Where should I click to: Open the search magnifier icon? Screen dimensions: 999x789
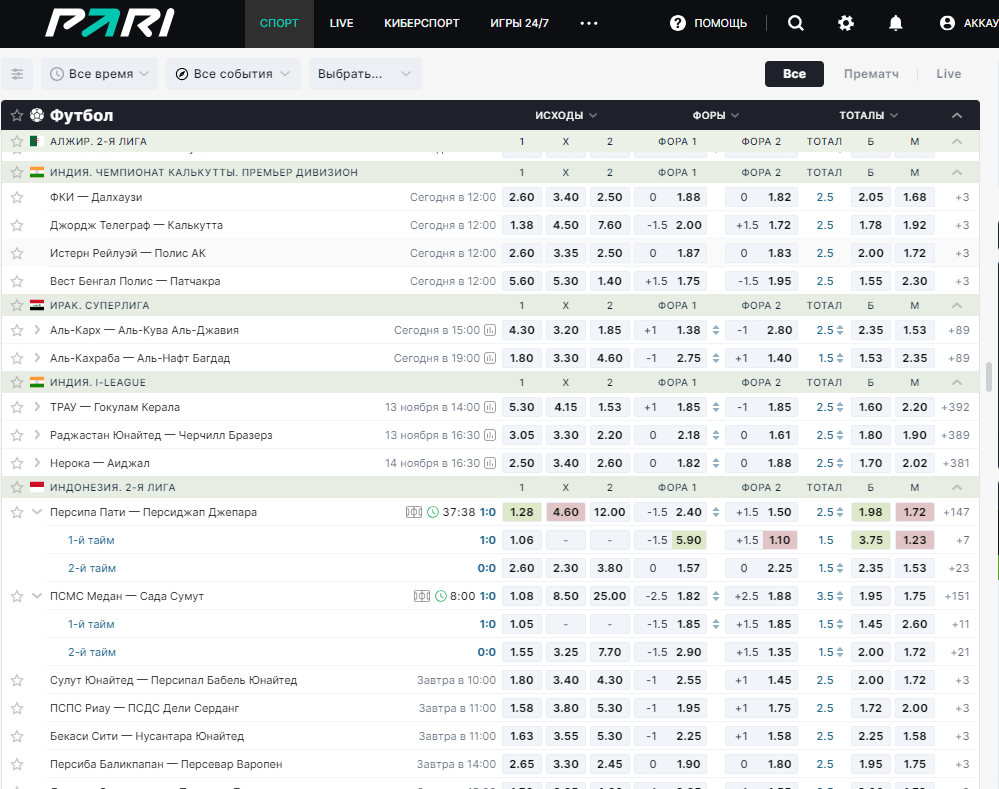(x=795, y=23)
